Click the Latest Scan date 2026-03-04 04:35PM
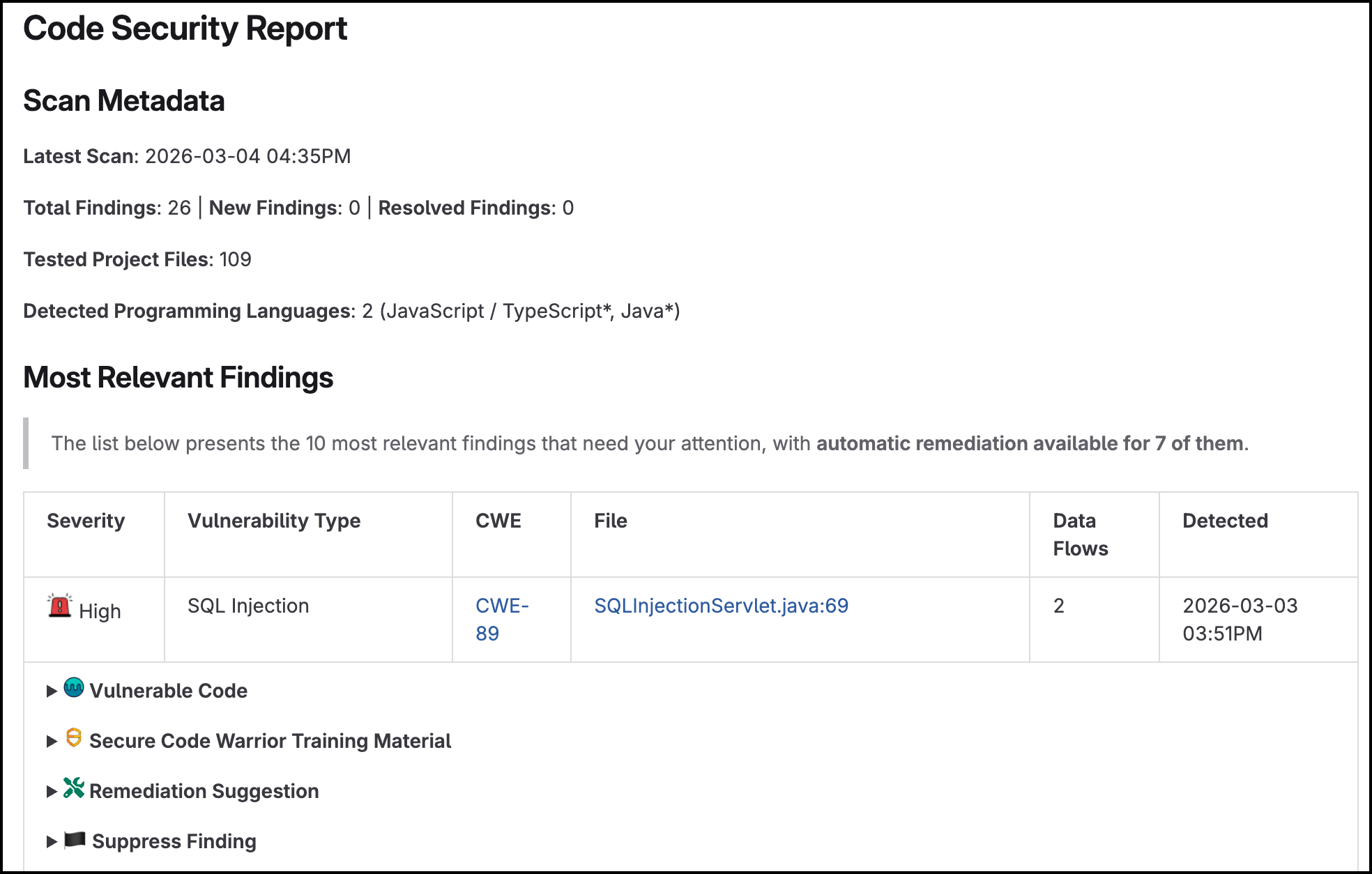Screen dimensions: 1372x874 [248, 156]
